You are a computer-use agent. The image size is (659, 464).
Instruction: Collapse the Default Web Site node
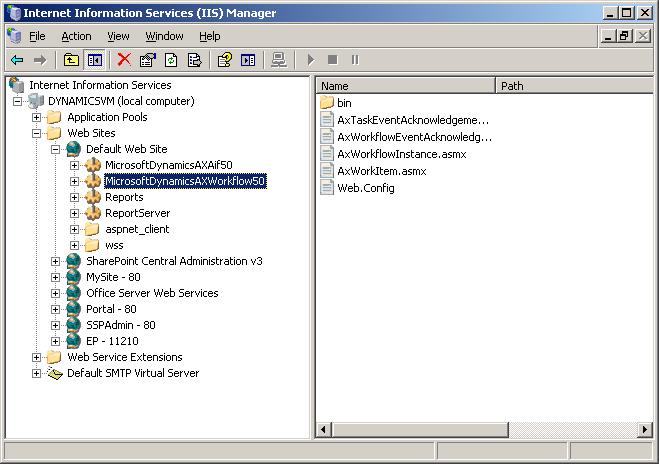(x=55, y=149)
